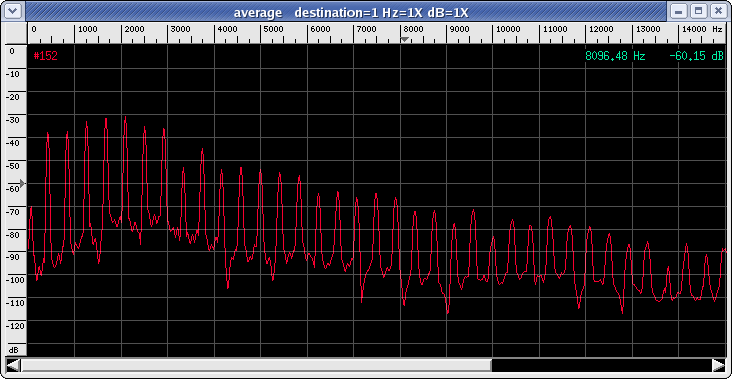Click the 1000 mark on frequency ruler

[88, 29]
